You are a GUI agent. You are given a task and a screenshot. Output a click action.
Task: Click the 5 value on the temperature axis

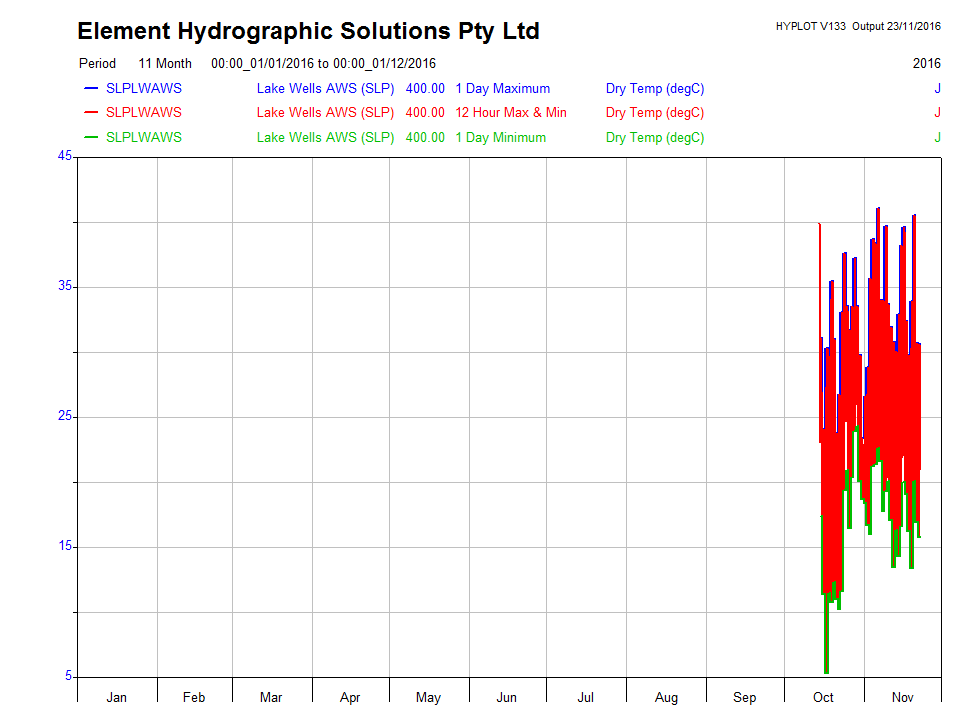(69, 676)
